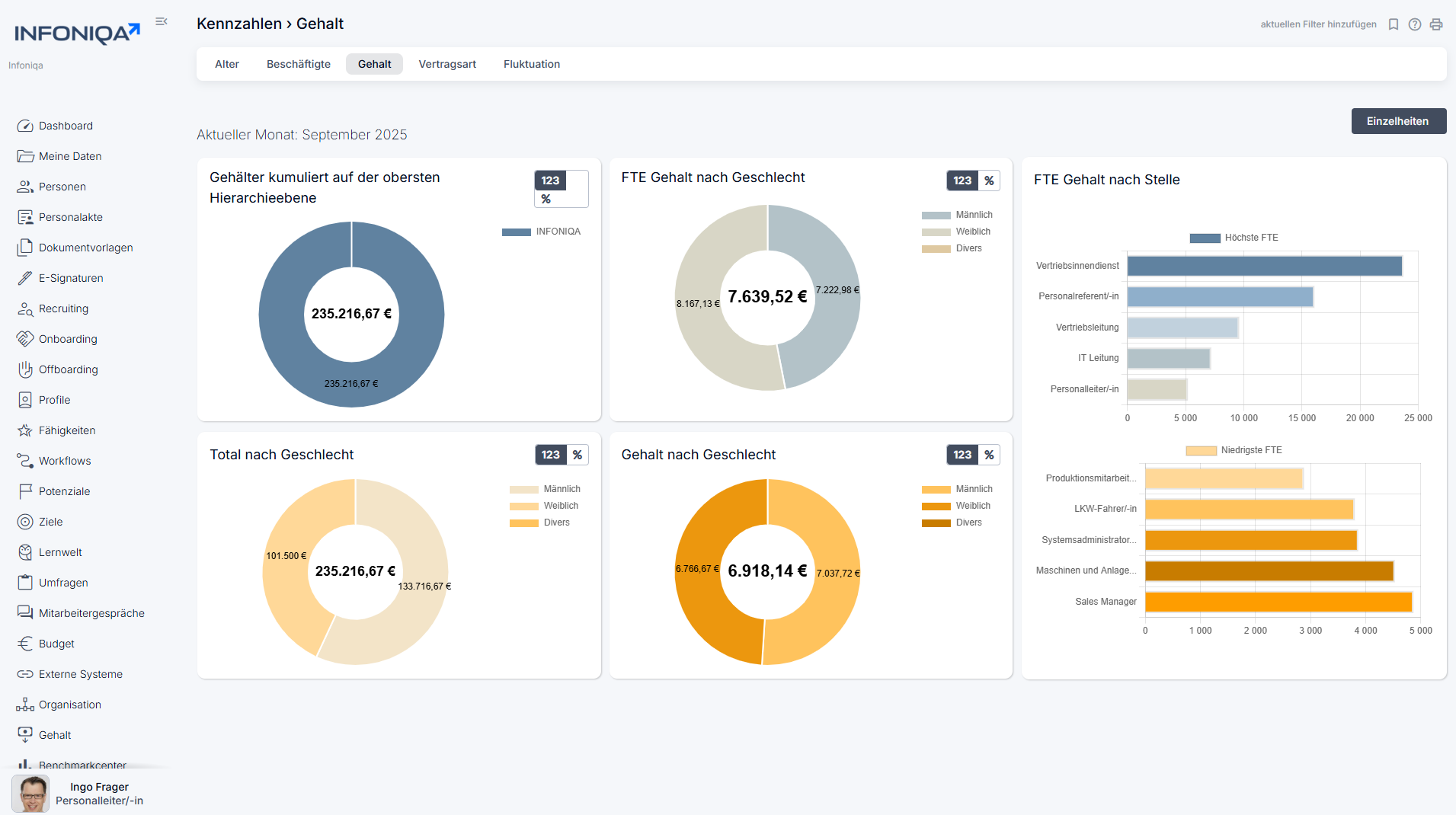Click the LKW-Fahrer/-in bar

pos(1250,510)
